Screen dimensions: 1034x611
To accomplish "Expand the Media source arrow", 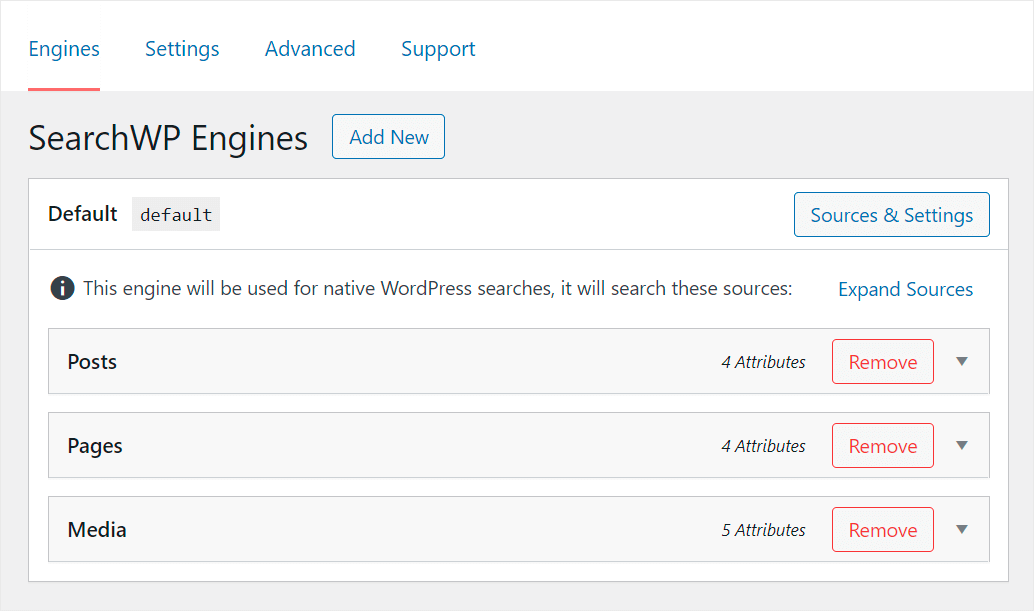I will pyautogui.click(x=962, y=529).
